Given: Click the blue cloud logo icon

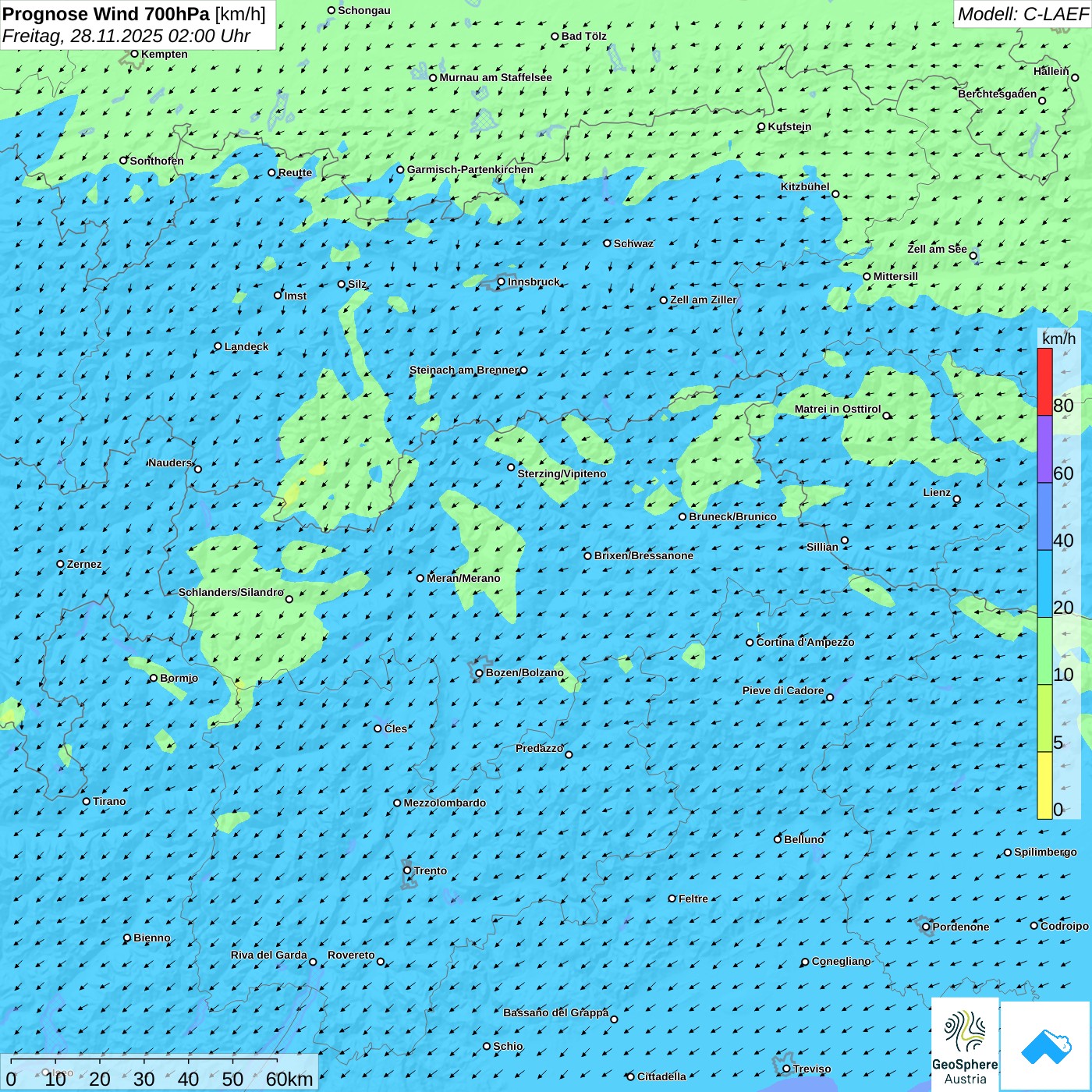Looking at the screenshot, I should tap(1046, 1047).
